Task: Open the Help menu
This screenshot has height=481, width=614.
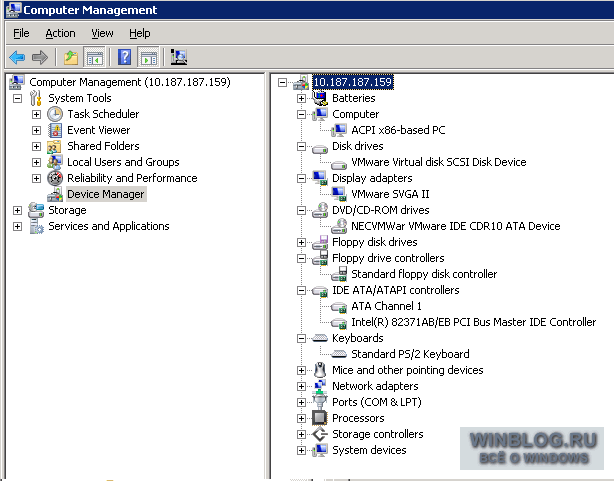Action: (139, 33)
